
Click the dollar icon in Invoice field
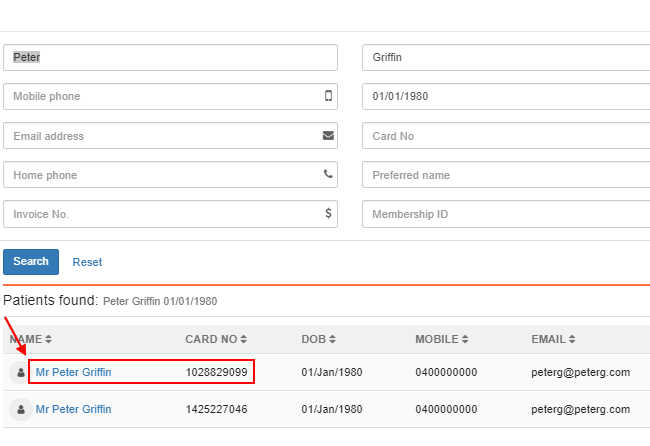[x=328, y=213]
